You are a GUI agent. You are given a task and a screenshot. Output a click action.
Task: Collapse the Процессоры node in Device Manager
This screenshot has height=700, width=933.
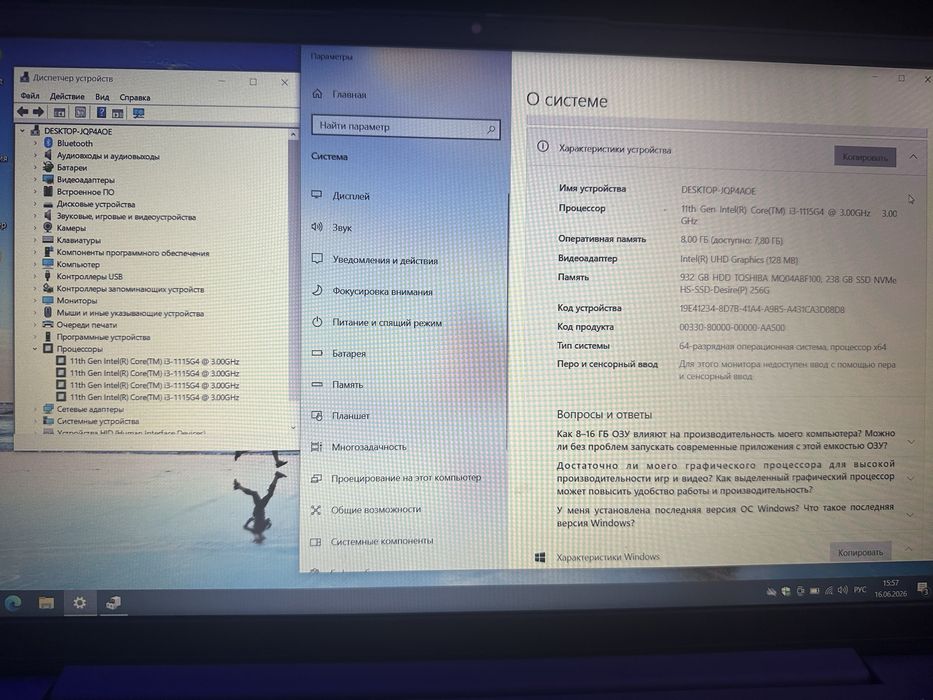click(x=35, y=349)
